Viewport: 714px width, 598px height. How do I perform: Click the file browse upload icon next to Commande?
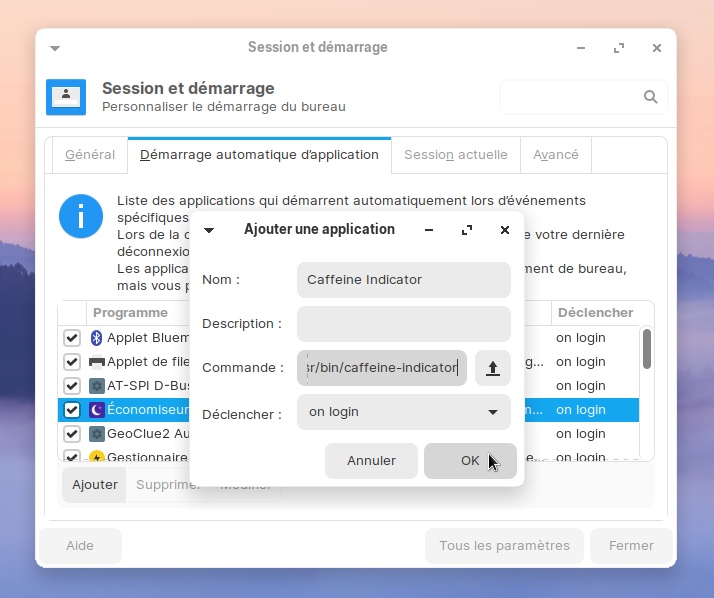(492, 368)
